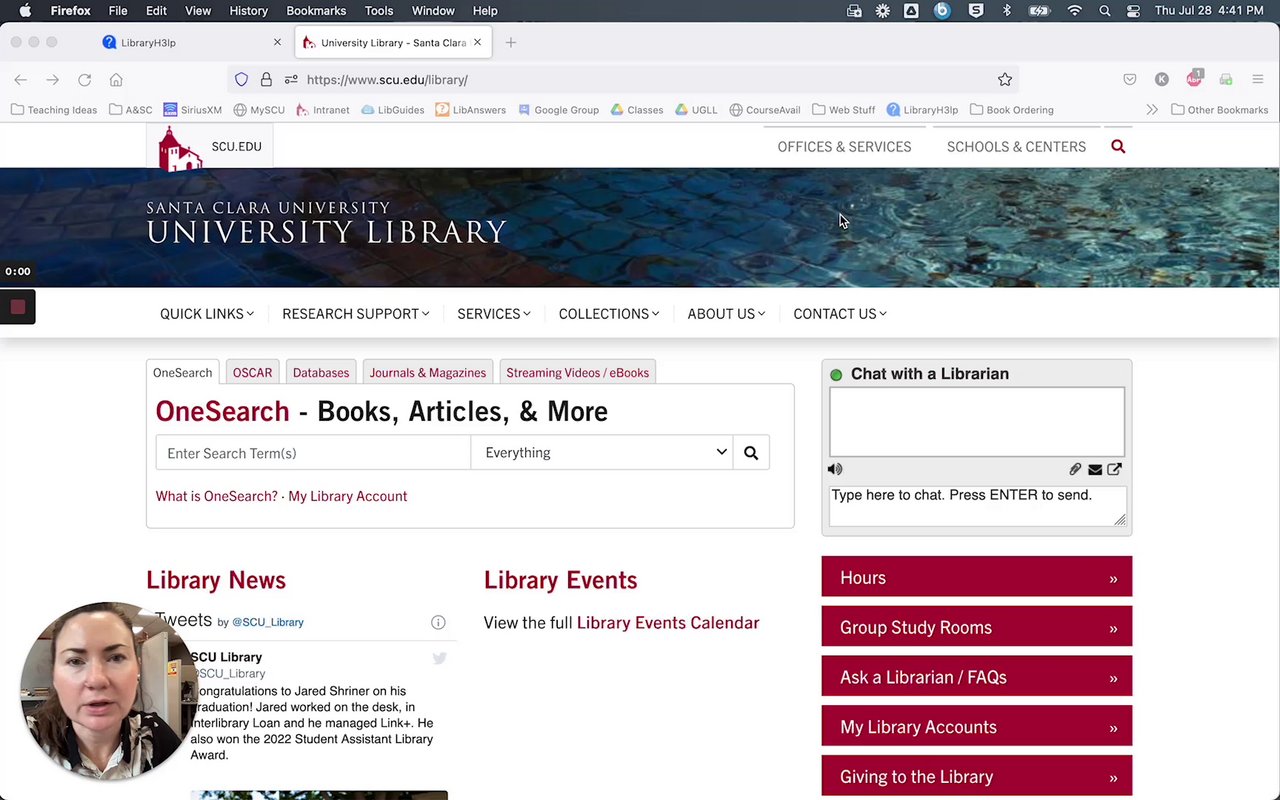Open a new browser tab
Viewport: 1280px width, 800px height.
tap(511, 42)
